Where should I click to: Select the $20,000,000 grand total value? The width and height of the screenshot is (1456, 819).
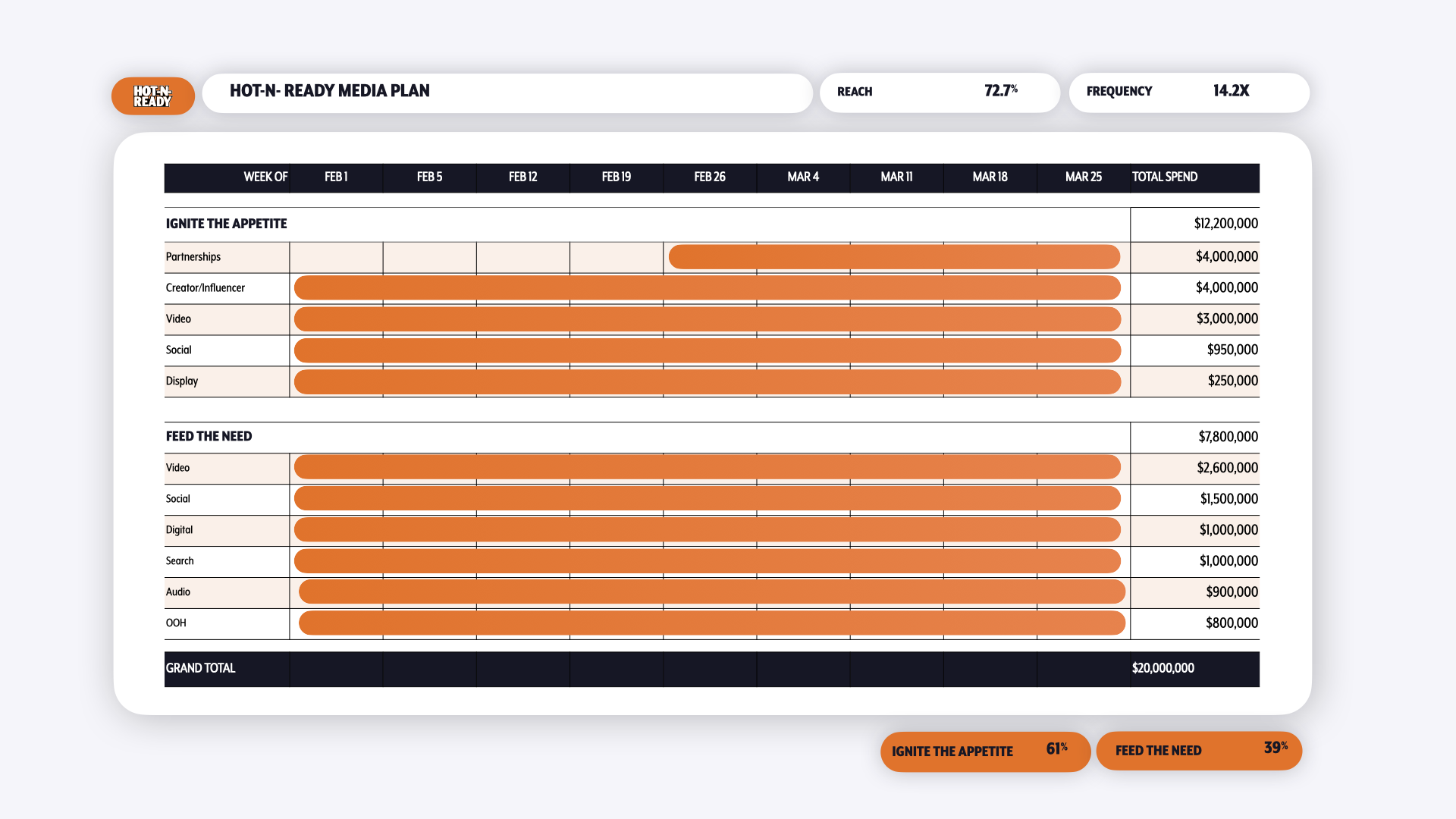(1163, 668)
